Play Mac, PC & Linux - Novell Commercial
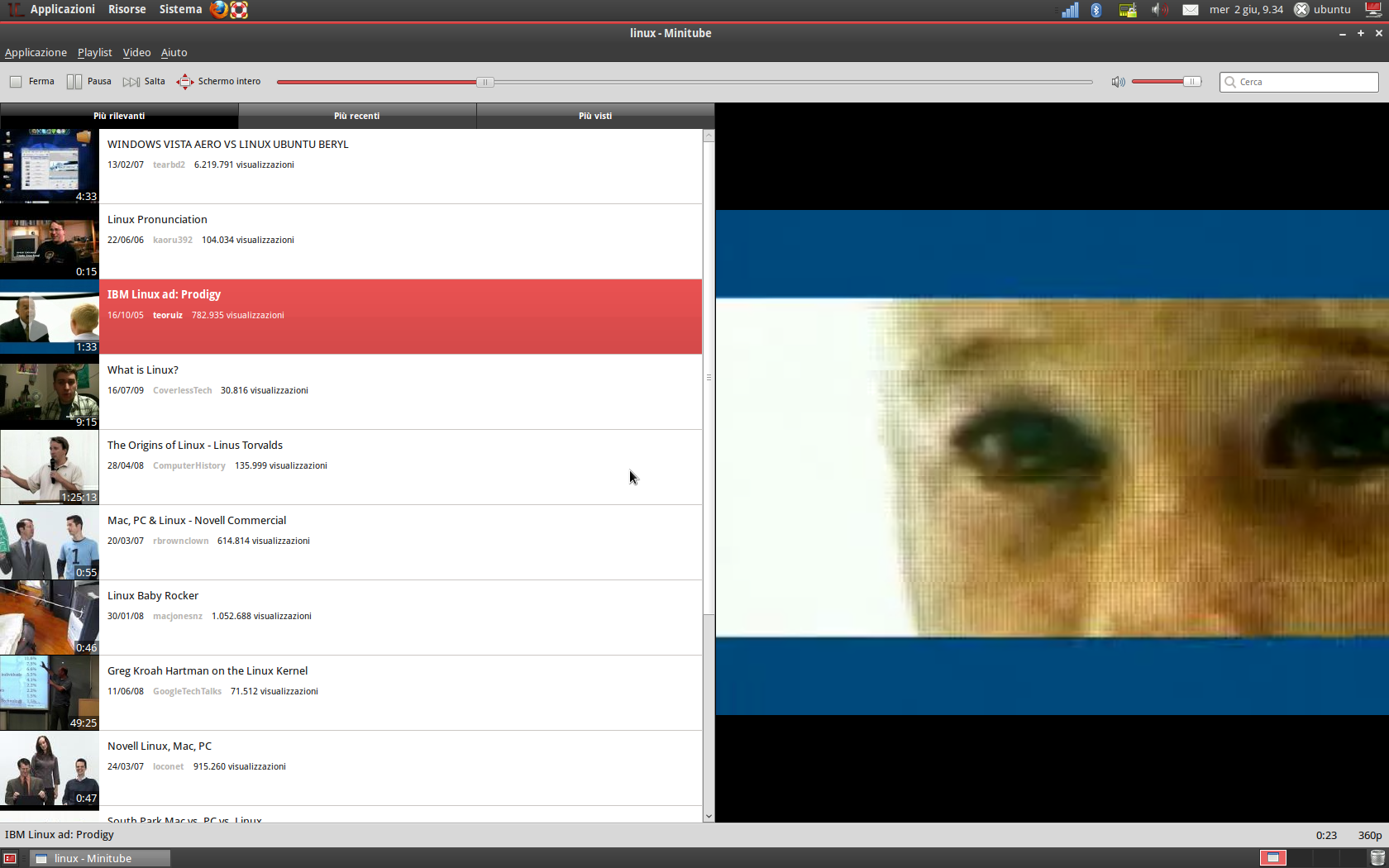The image size is (1389, 868). pos(197,520)
